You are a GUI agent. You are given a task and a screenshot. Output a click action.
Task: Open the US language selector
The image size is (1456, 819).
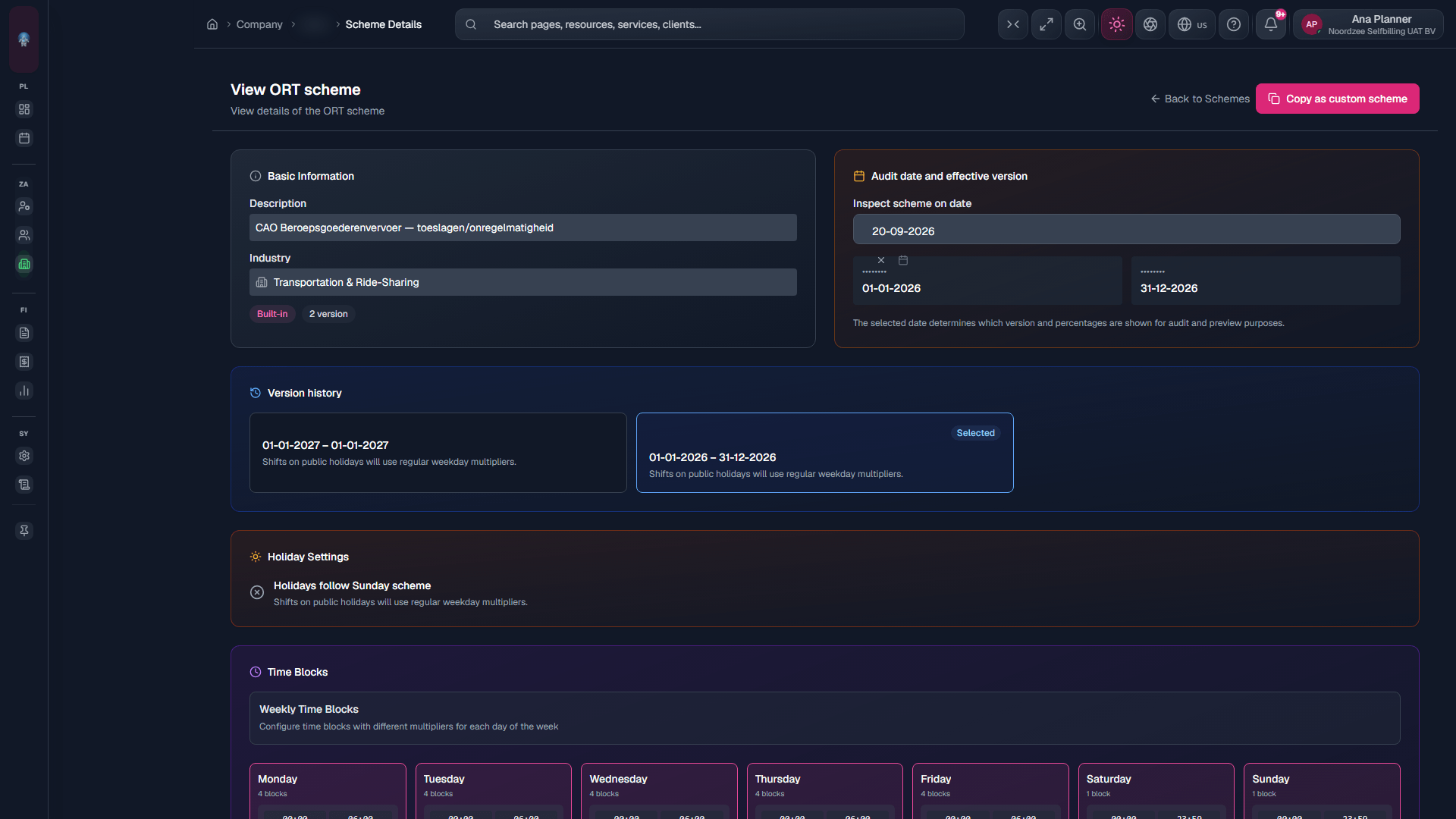(x=1192, y=24)
